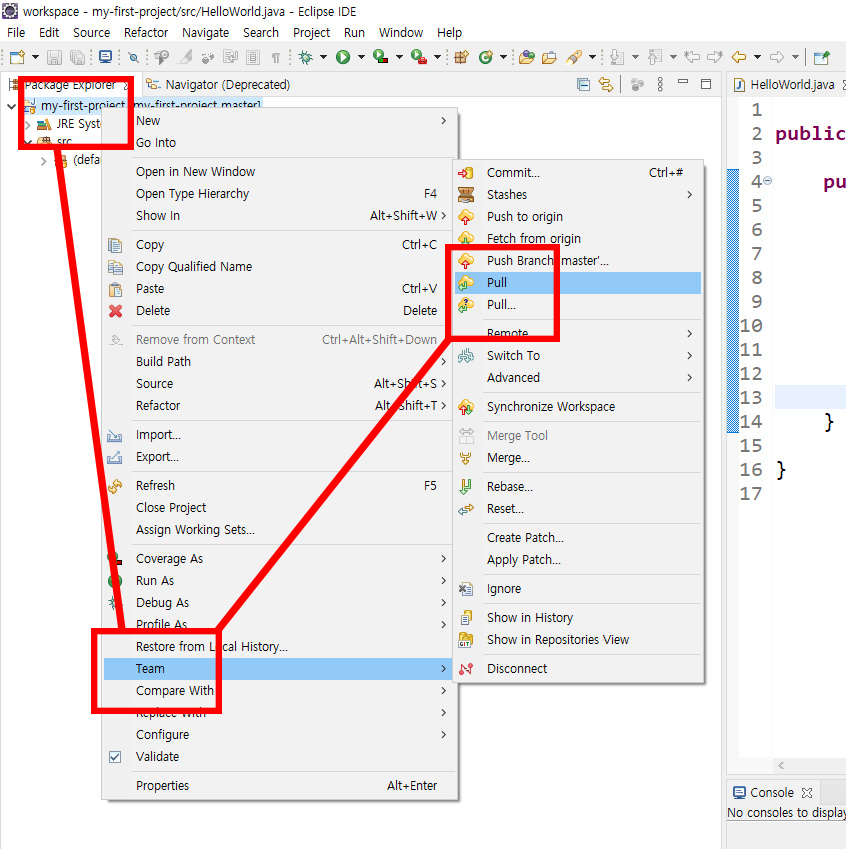This screenshot has height=849, width=846.
Task: Open dropdown arrow next to New icon
Action: click(x=35, y=57)
